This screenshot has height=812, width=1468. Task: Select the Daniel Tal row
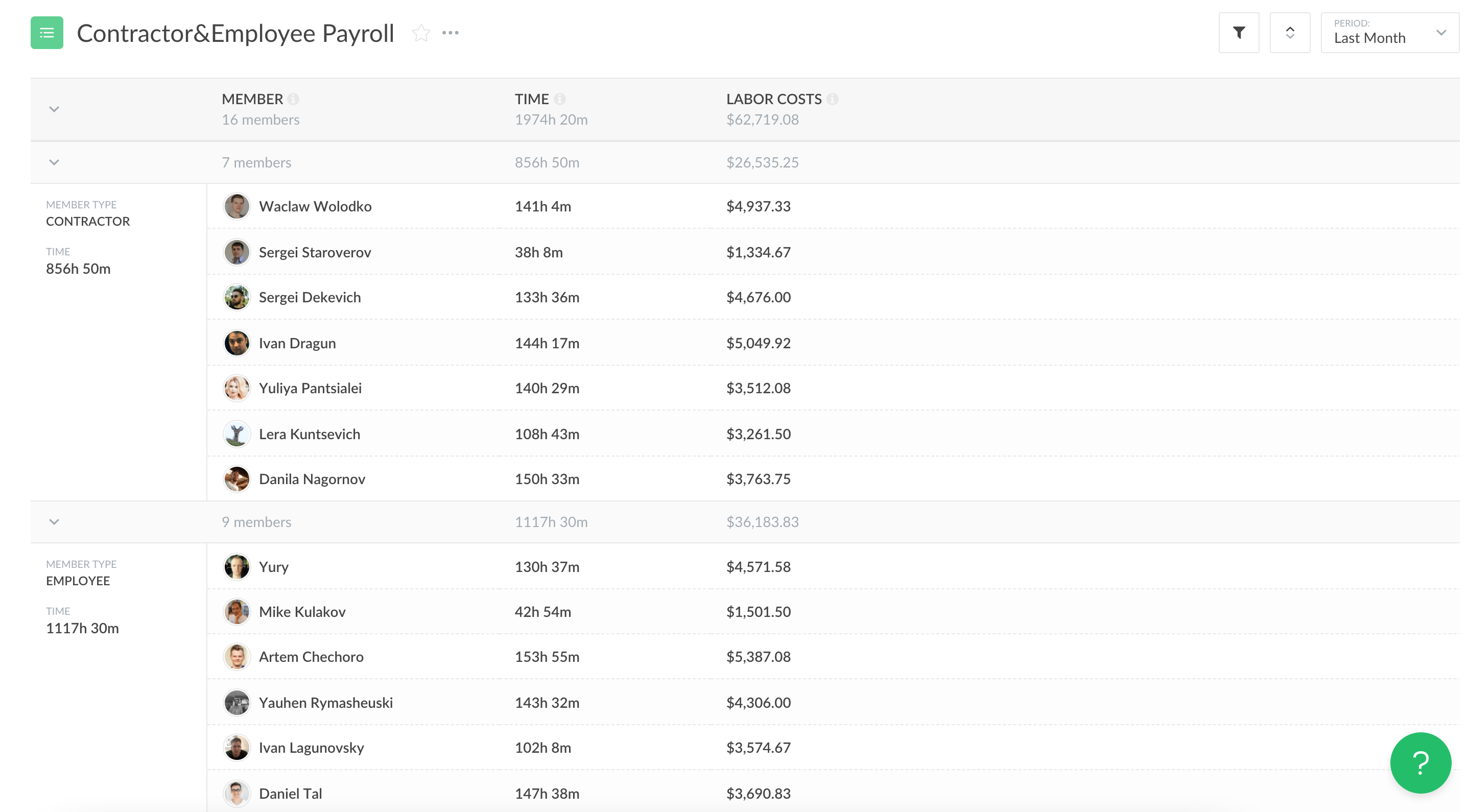(x=290, y=793)
